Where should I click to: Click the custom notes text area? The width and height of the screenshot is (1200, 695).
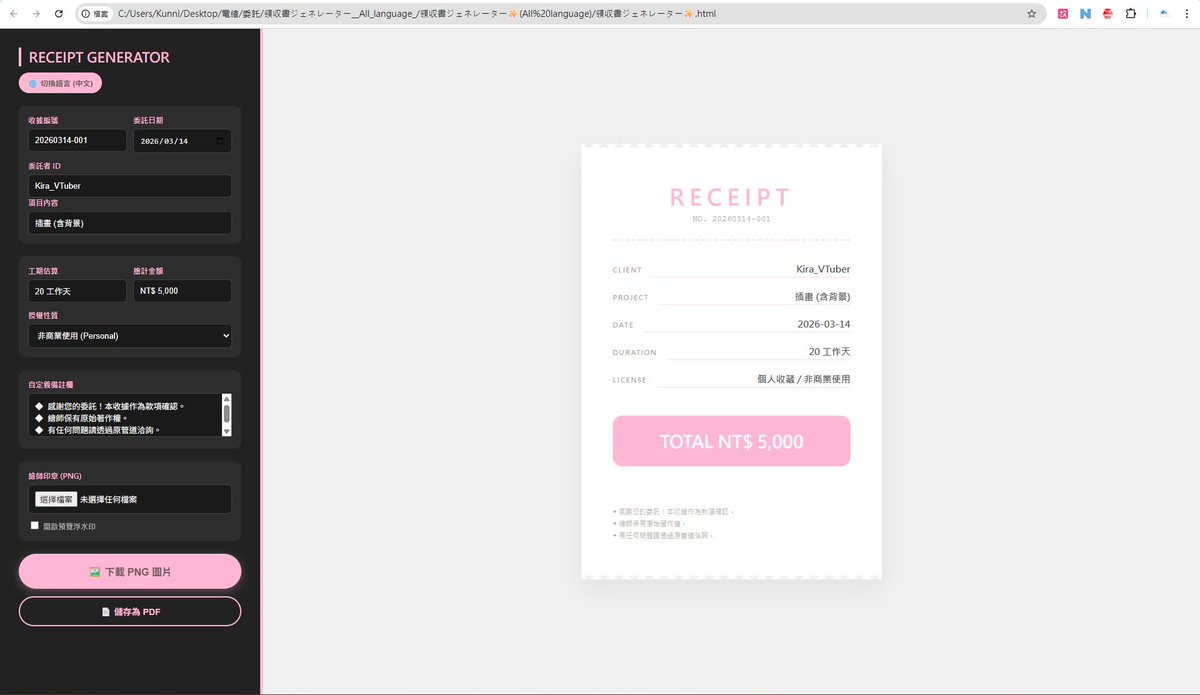pos(124,415)
